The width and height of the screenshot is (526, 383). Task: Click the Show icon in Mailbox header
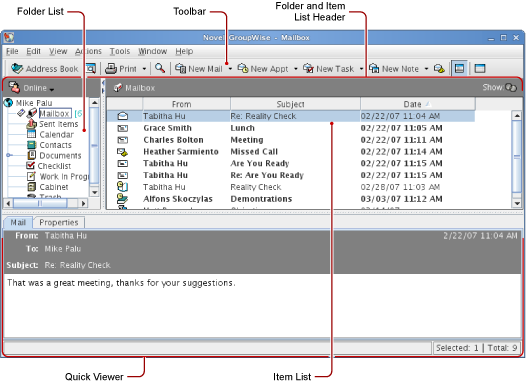point(511,88)
